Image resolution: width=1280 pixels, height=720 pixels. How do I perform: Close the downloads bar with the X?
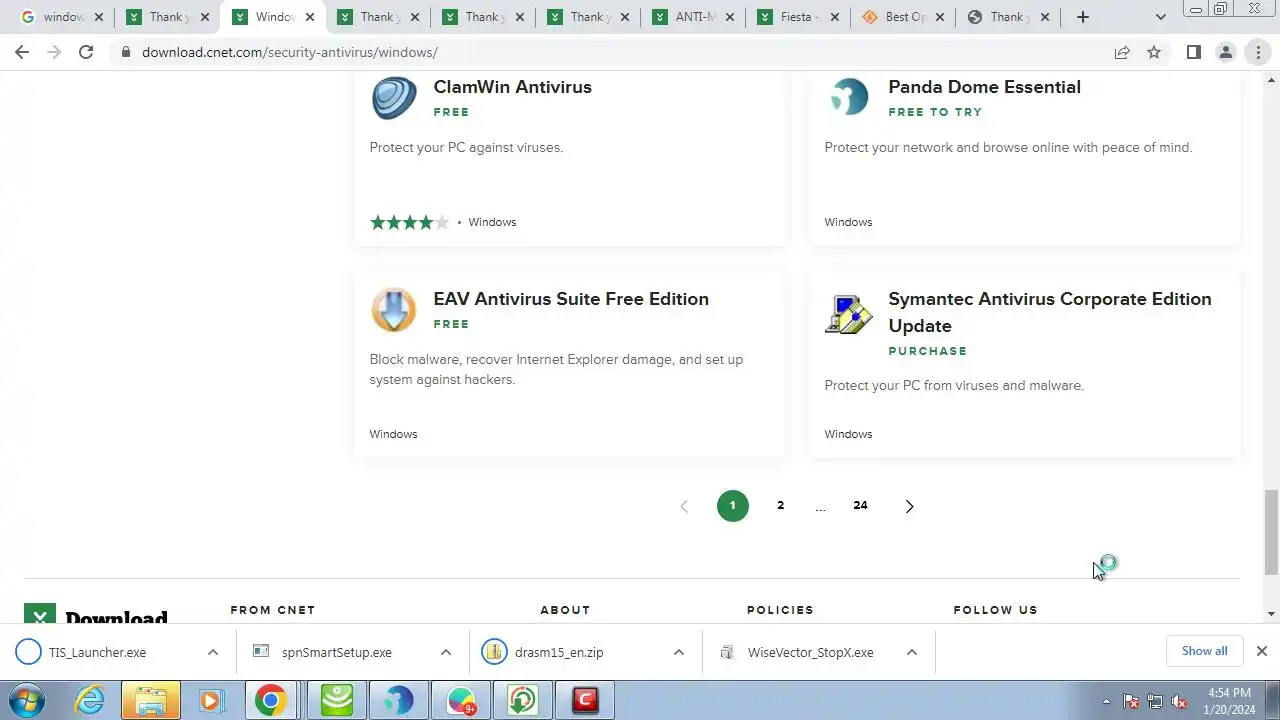point(1261,651)
